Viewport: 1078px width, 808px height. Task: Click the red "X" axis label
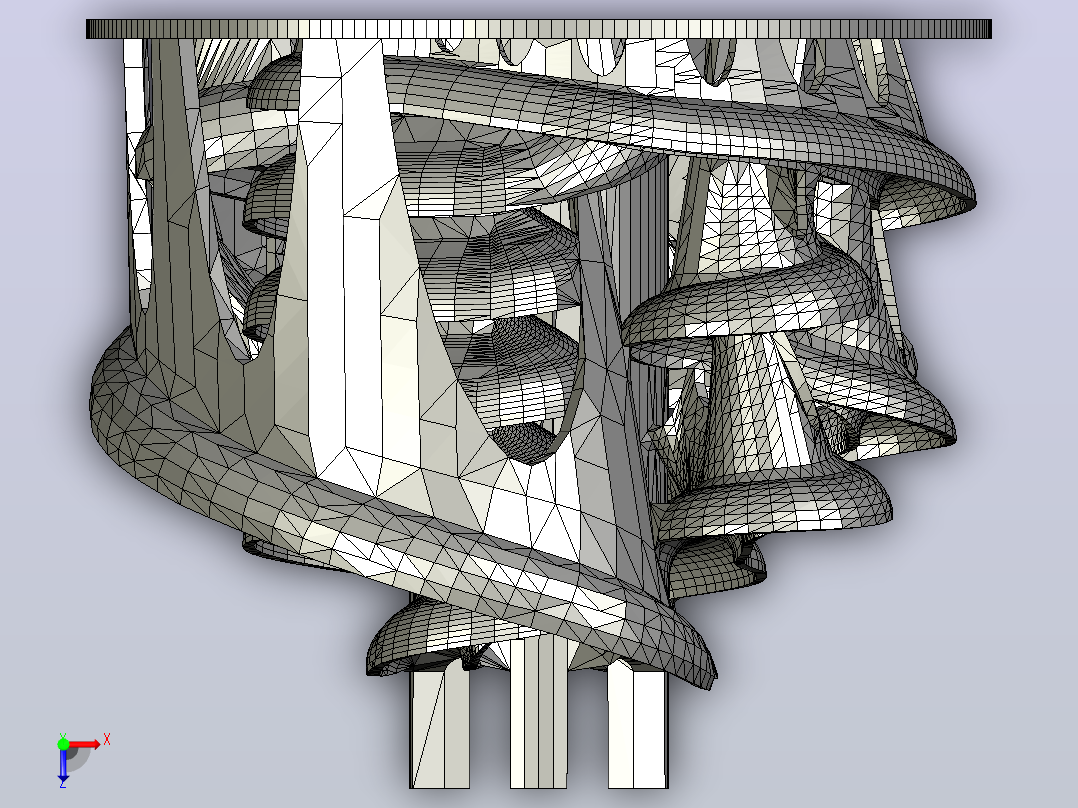tap(107, 740)
